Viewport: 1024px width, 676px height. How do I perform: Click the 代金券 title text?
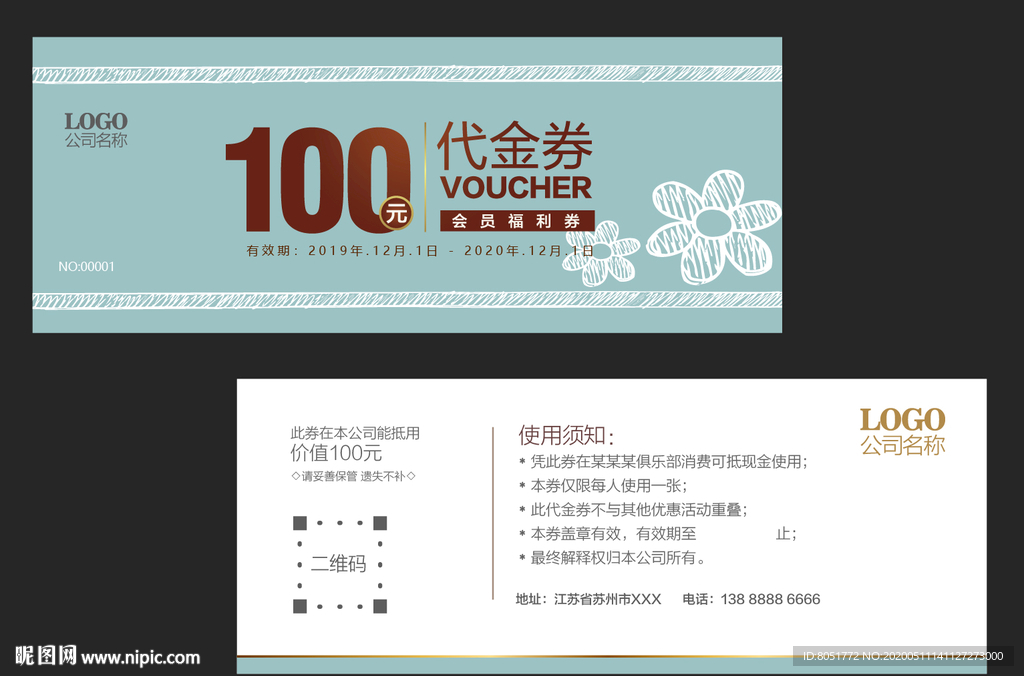click(515, 146)
